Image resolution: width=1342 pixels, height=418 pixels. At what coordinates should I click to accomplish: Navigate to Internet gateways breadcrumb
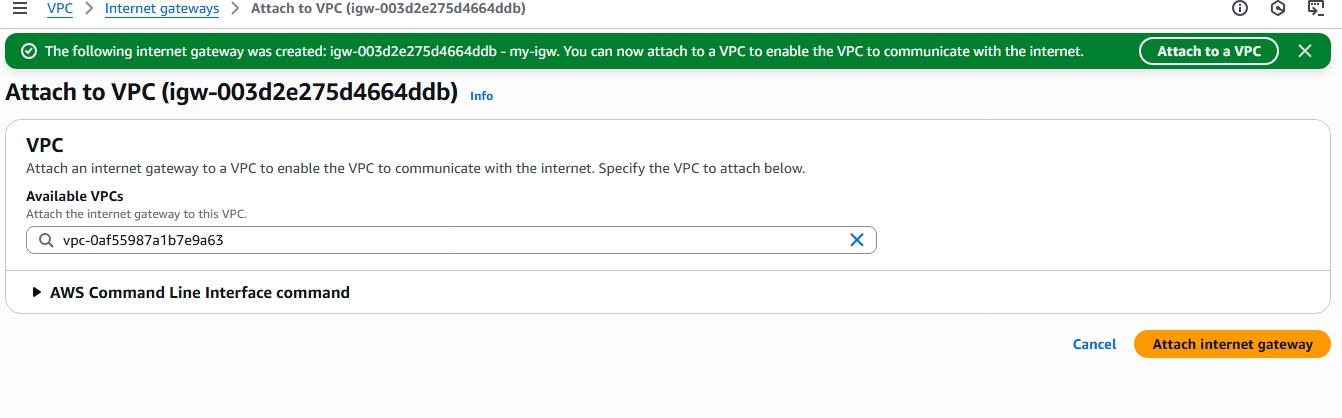click(x=162, y=9)
